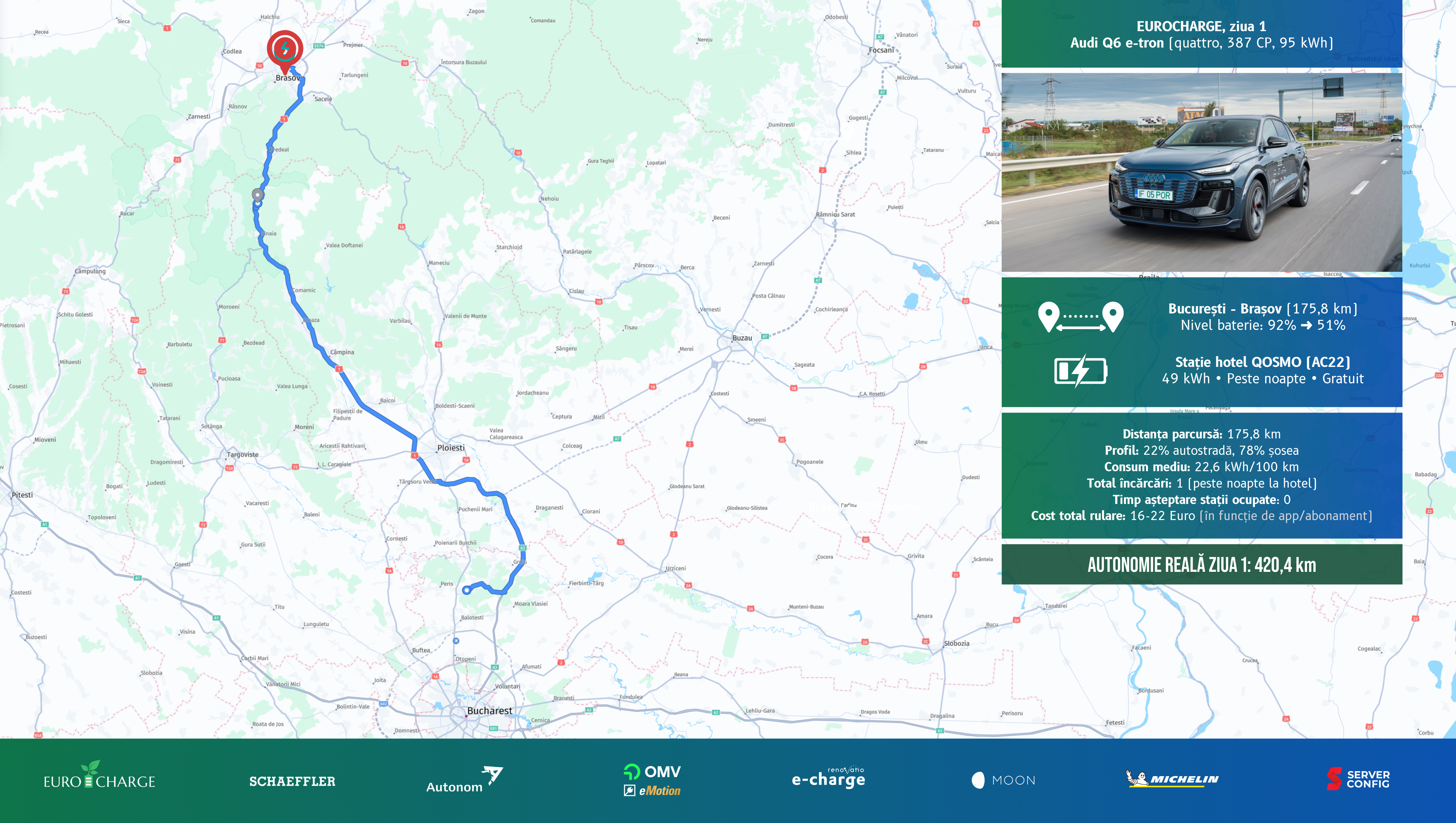Click the Valenii de Munte label
This screenshot has width=1456, height=823.
[466, 316]
